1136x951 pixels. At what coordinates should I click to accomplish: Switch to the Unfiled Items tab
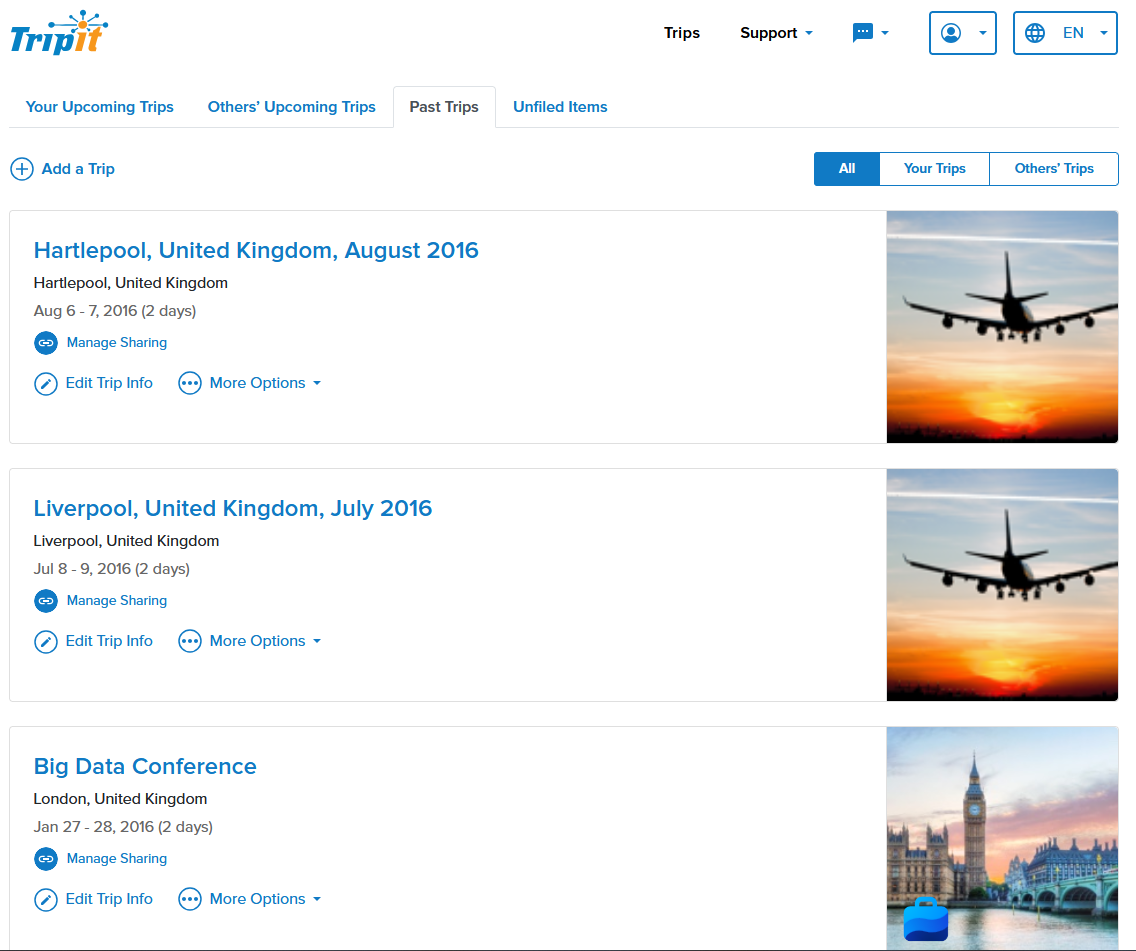point(560,107)
